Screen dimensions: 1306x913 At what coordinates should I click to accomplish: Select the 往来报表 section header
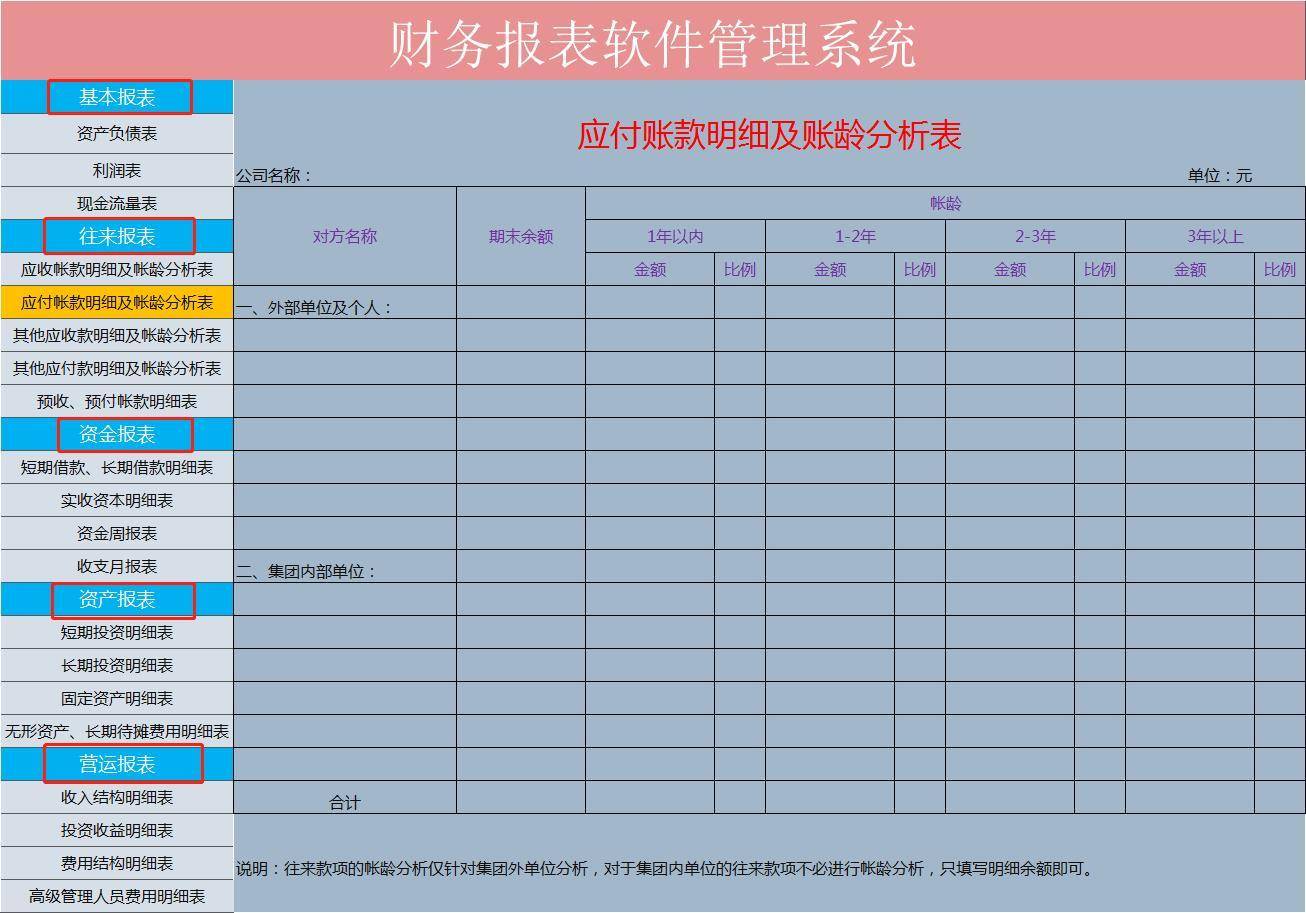pos(119,236)
